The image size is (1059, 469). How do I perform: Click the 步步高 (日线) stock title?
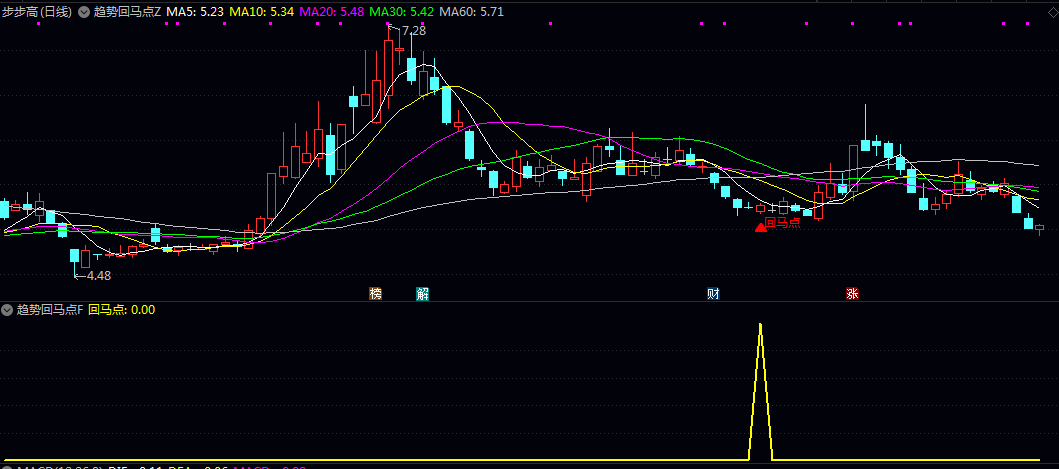pos(37,12)
